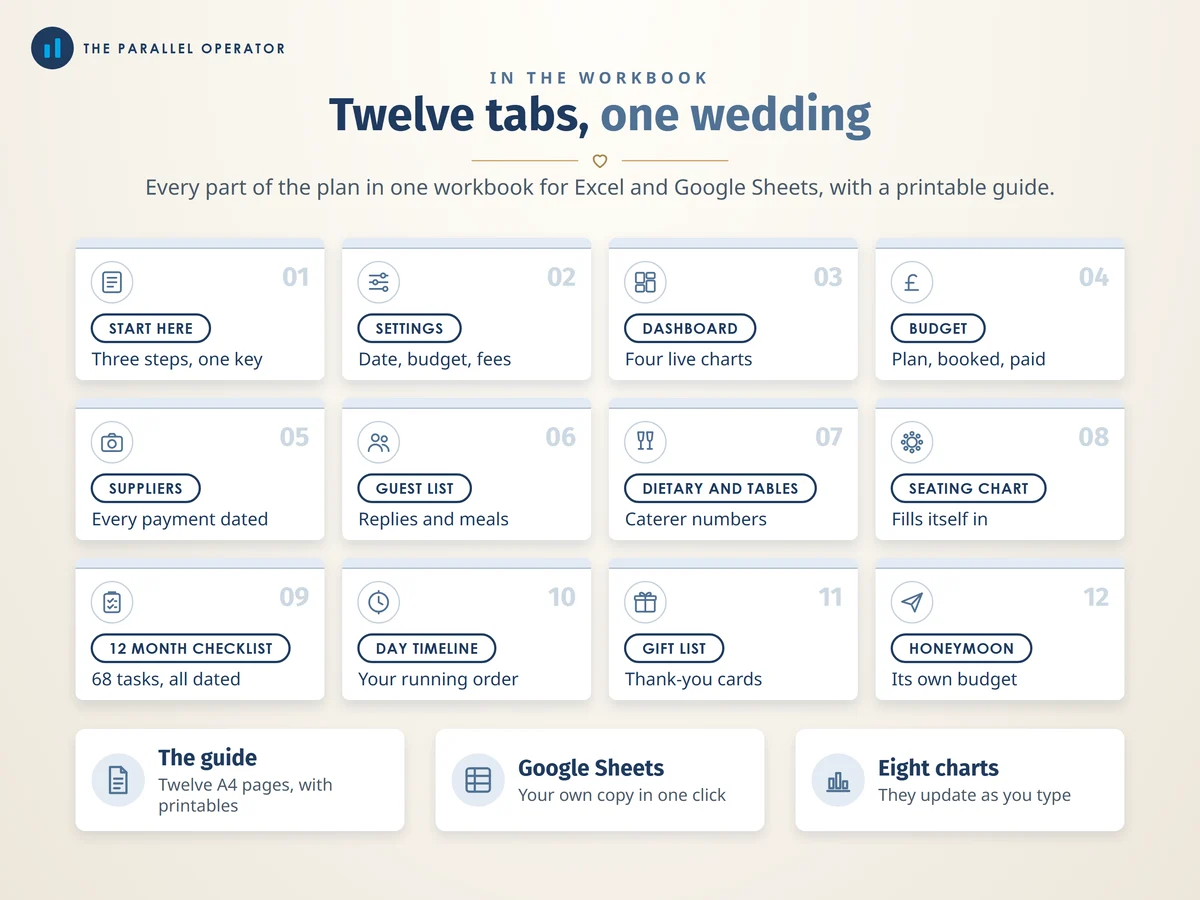Click 'Three steps, one key' caption
This screenshot has height=900, width=1200.
click(x=177, y=359)
